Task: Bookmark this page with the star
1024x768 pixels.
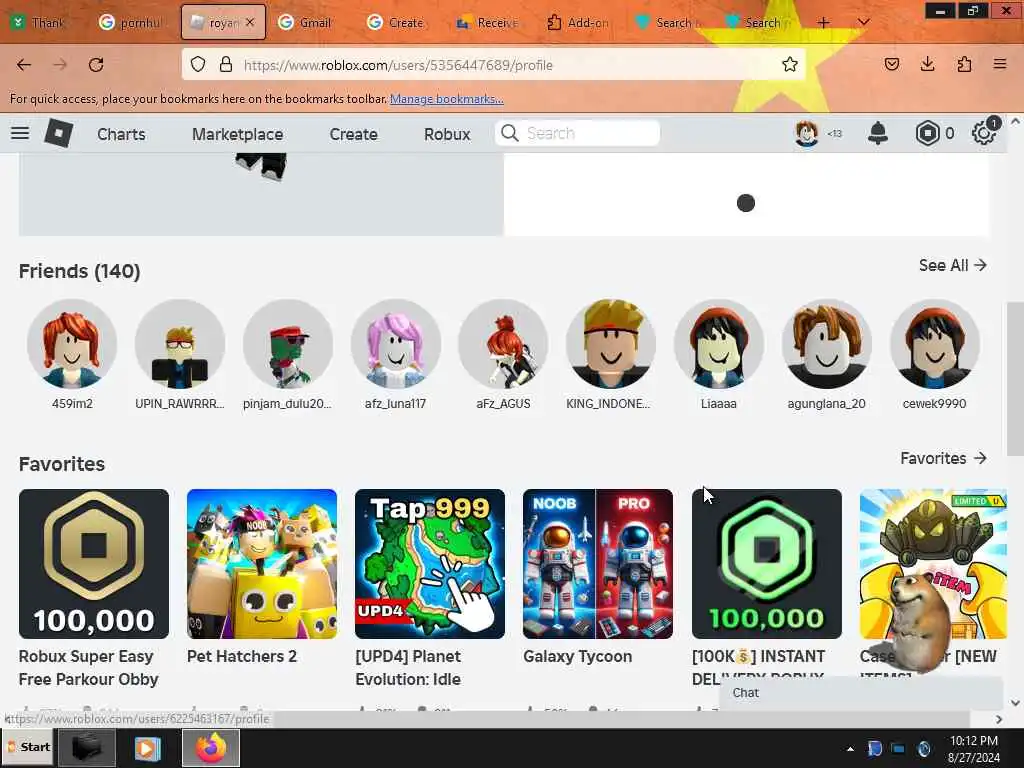Action: coord(790,64)
